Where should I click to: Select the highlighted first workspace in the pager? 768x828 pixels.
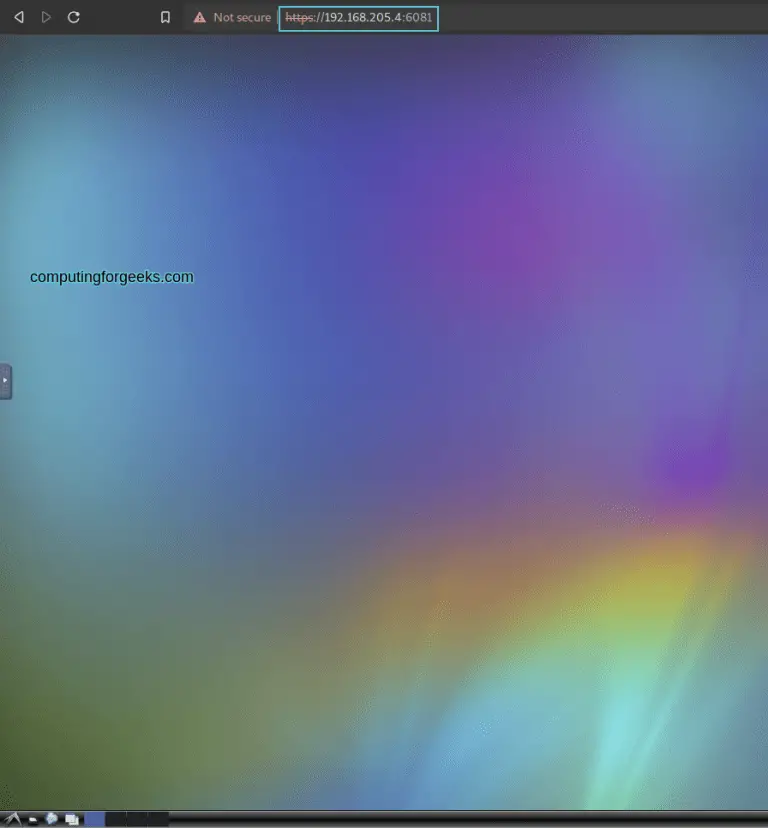(95, 819)
